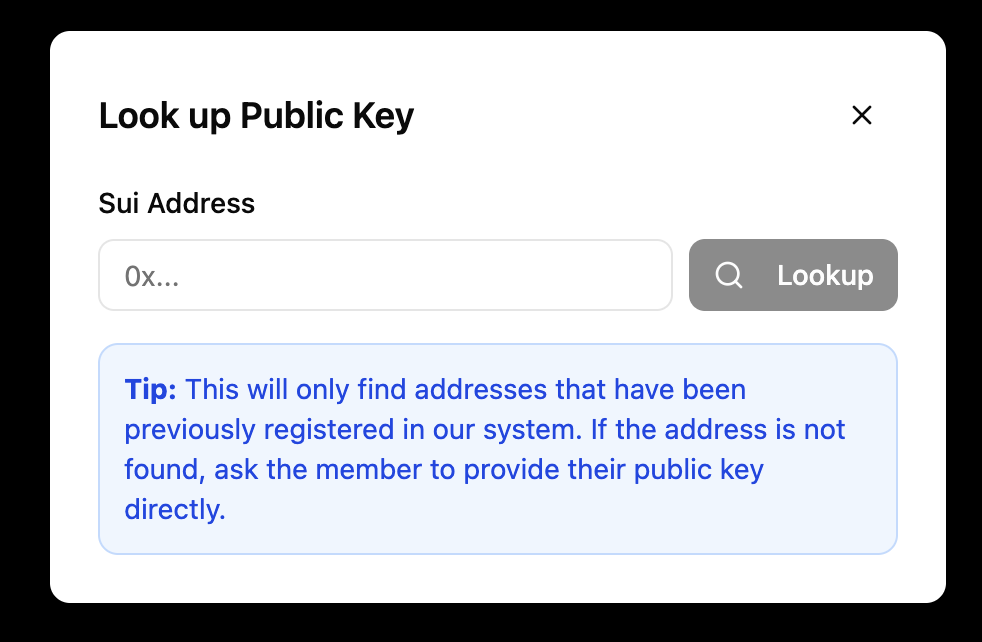Click the Sui Address label

[x=176, y=203]
